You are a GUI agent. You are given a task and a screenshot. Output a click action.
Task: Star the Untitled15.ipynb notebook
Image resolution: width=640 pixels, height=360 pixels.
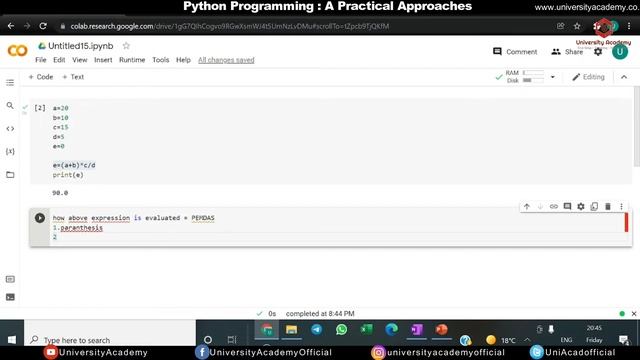tap(126, 46)
